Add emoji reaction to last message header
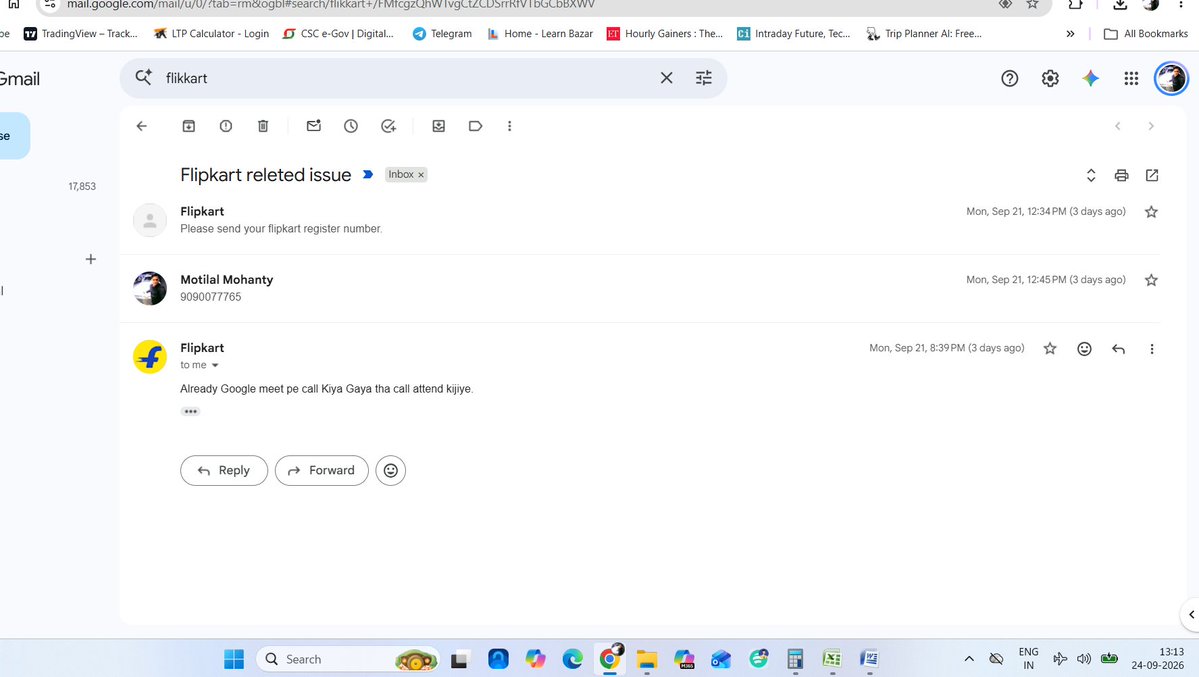Viewport: 1199px width, 677px height. click(1084, 349)
